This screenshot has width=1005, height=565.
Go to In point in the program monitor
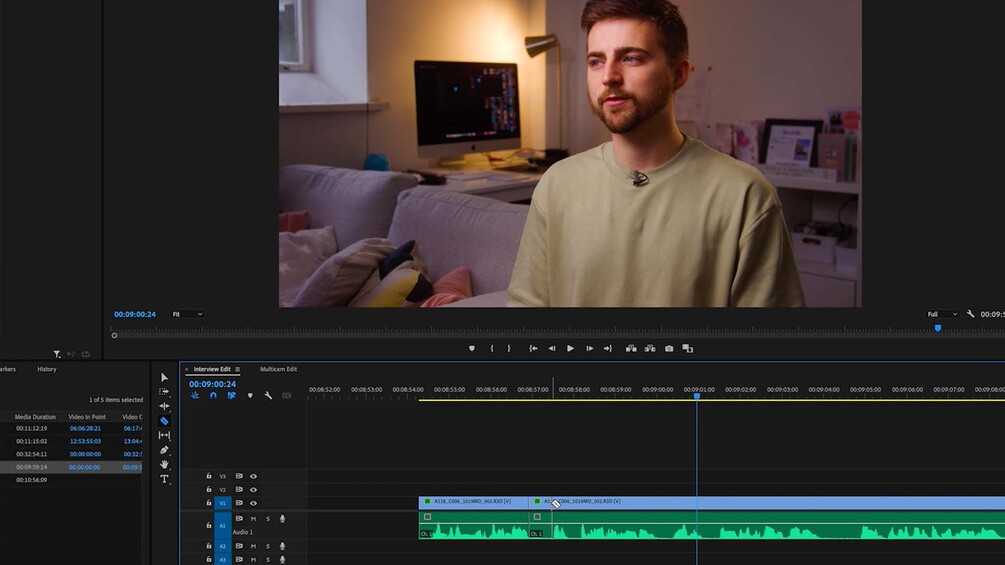(533, 348)
